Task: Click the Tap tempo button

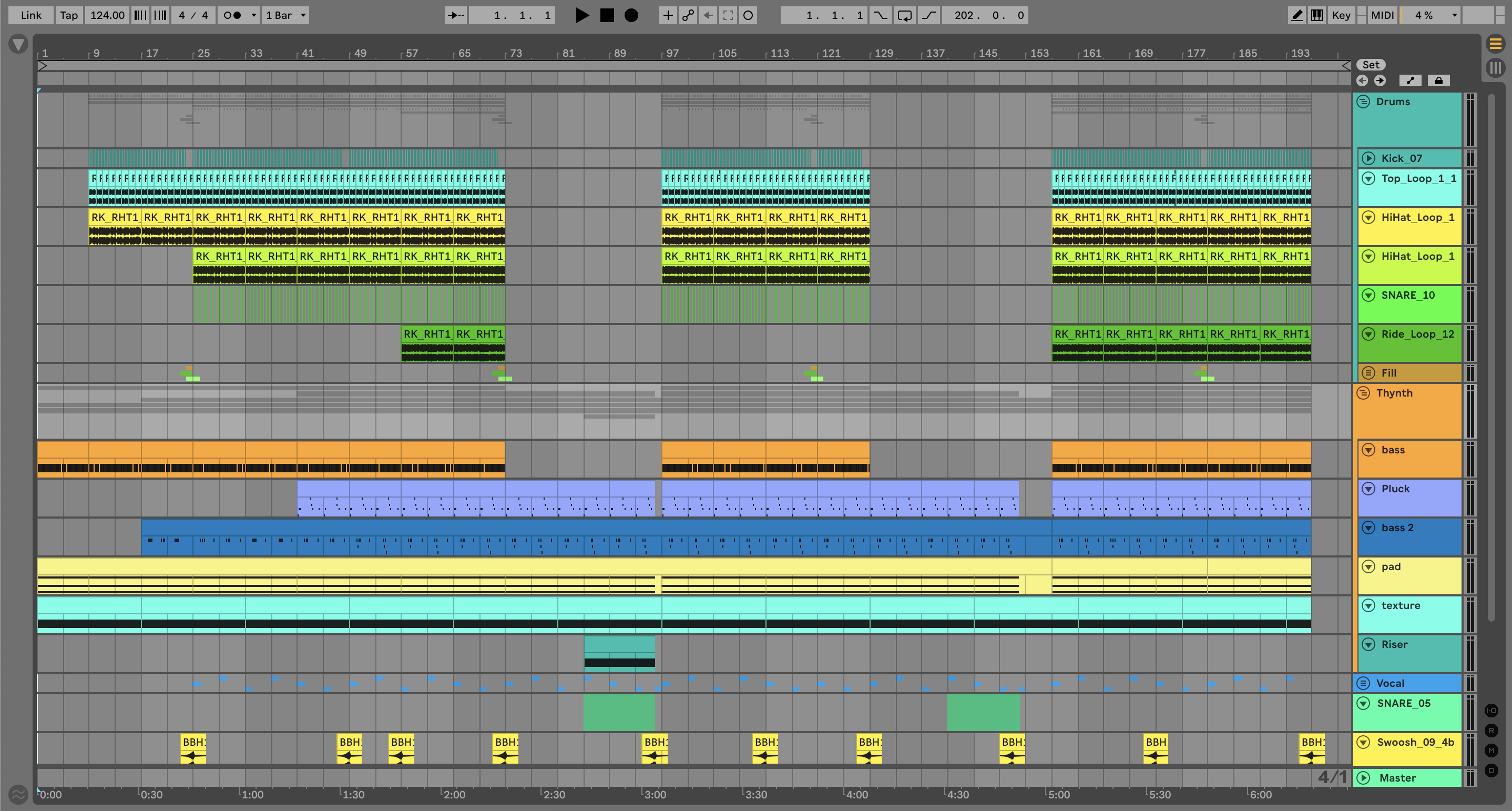Action: 69,15
